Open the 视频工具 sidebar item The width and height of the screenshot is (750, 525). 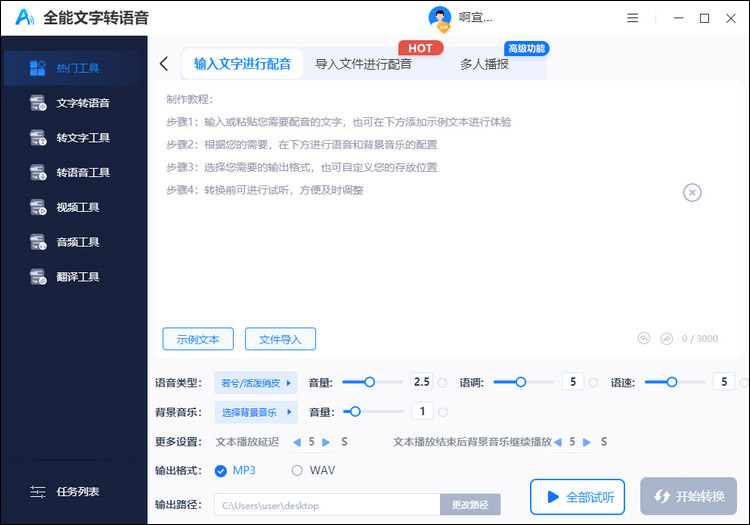tap(73, 207)
